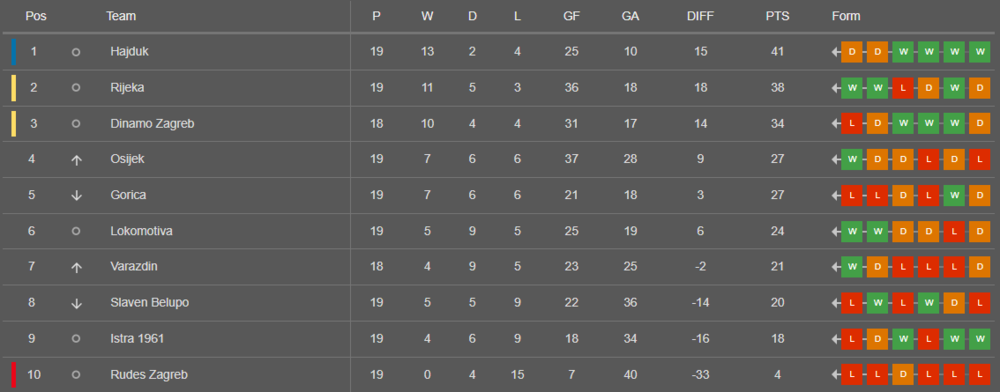Open the Lokomotiva team link
The width and height of the screenshot is (1000, 392).
[x=141, y=231]
